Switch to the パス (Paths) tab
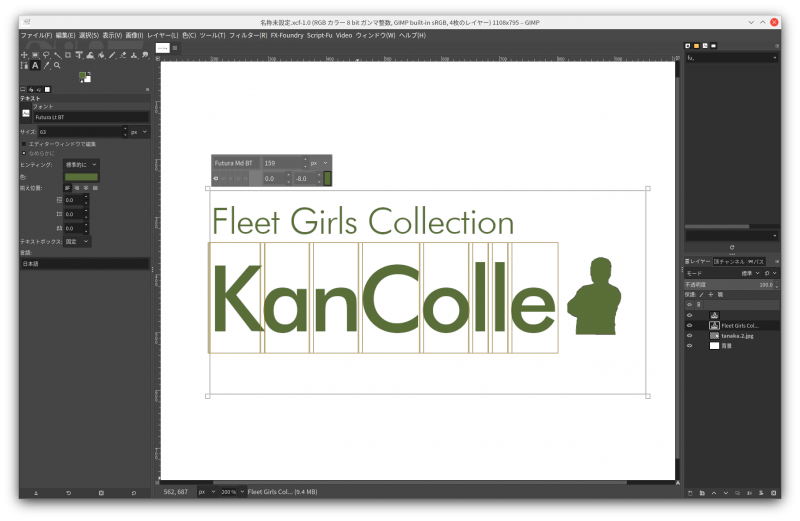 pos(757,261)
